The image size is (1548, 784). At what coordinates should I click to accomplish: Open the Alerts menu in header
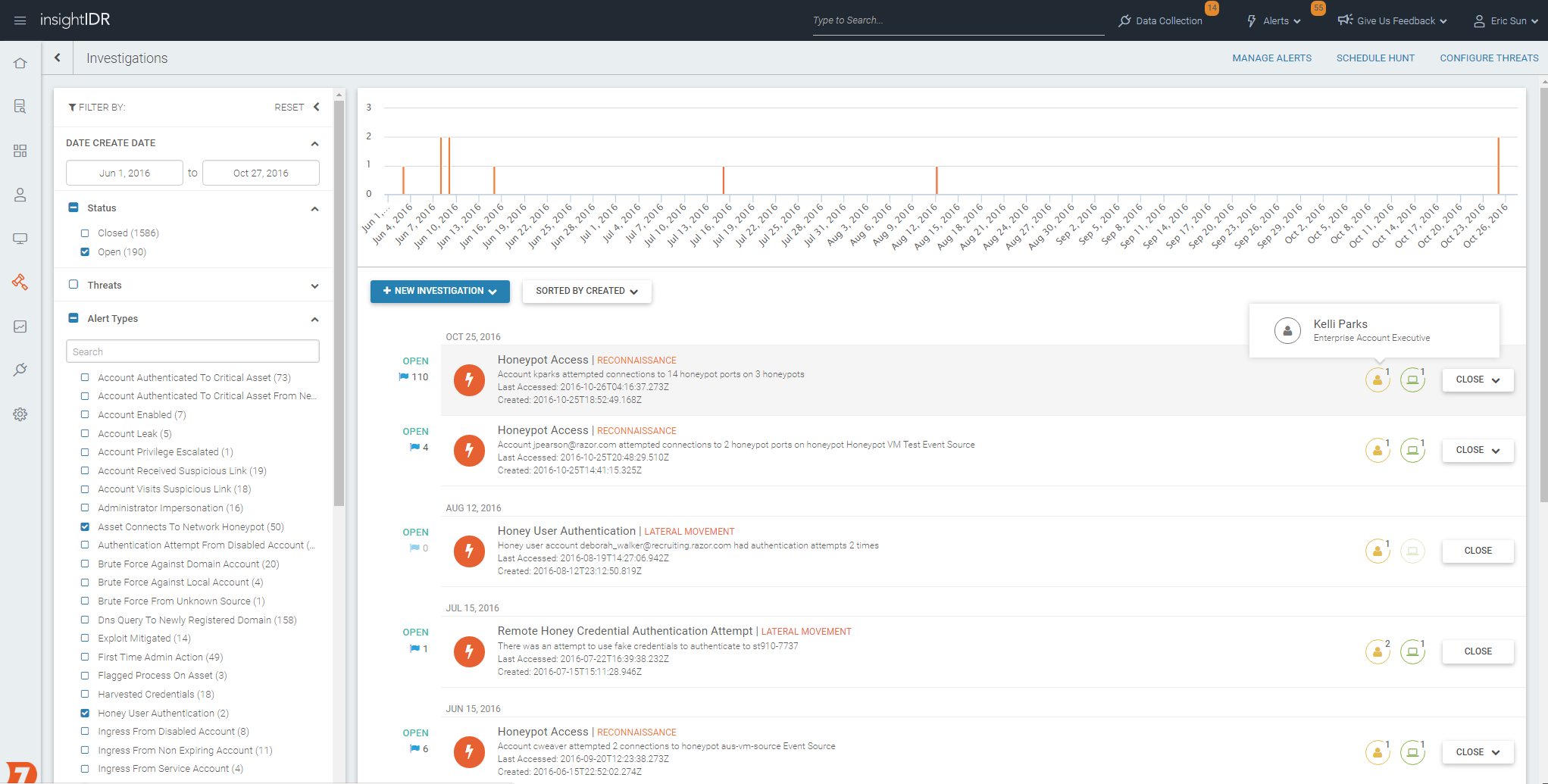(1275, 21)
